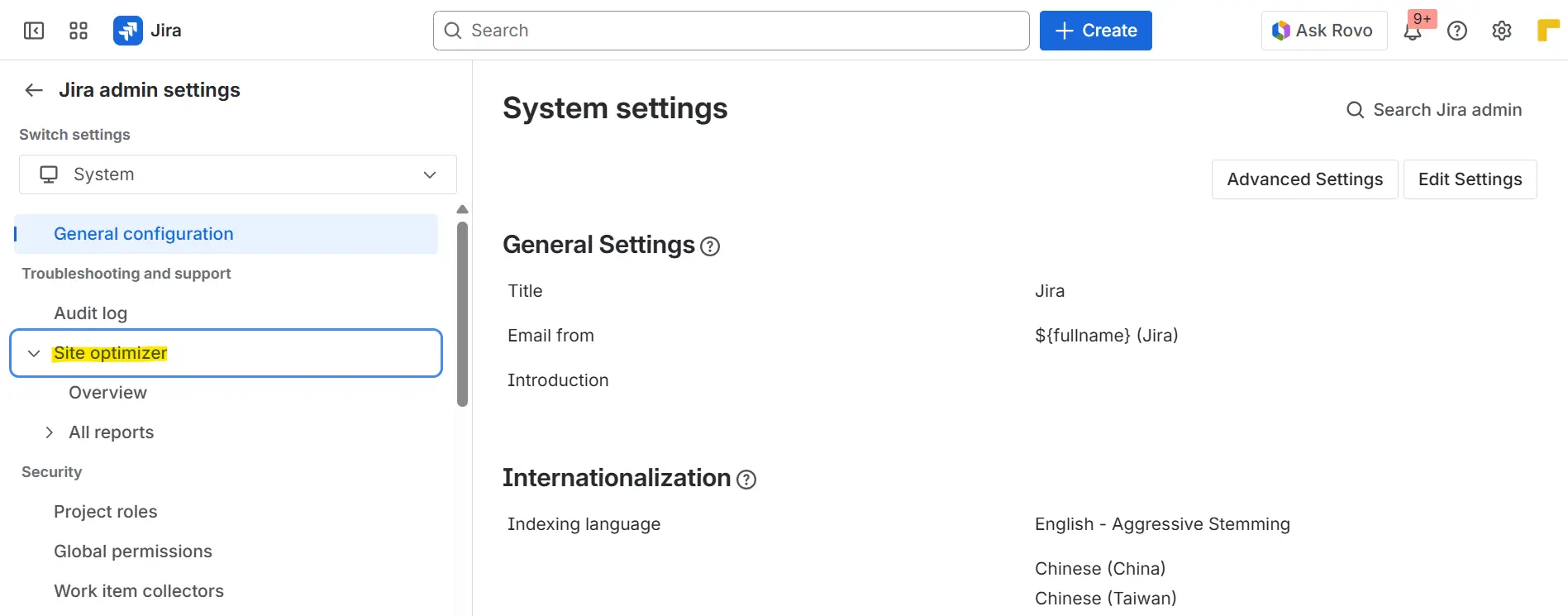
Task: Click the back arrow beside Jira admin settings
Action: point(34,90)
